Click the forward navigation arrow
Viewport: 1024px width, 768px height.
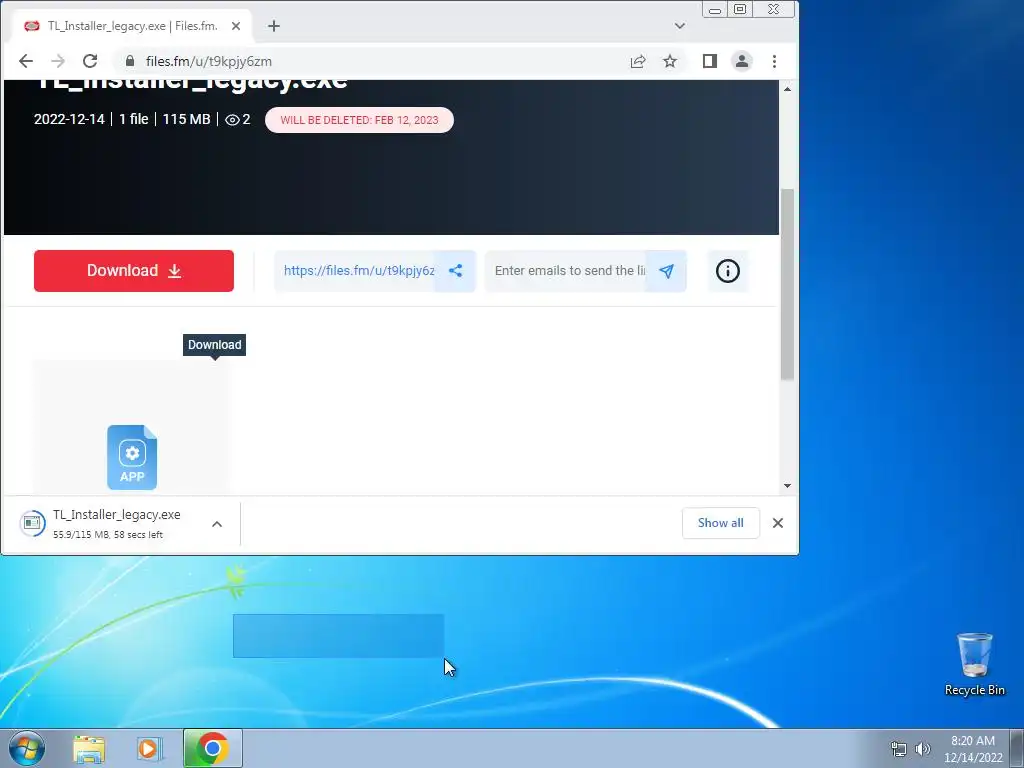tap(58, 61)
